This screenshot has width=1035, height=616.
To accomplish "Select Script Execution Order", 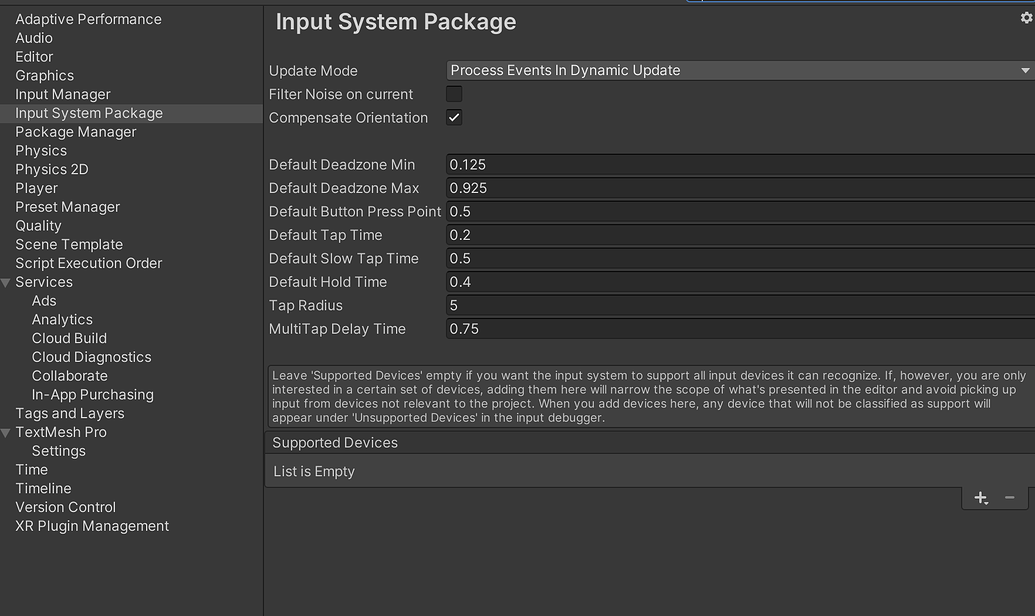I will click(89, 263).
